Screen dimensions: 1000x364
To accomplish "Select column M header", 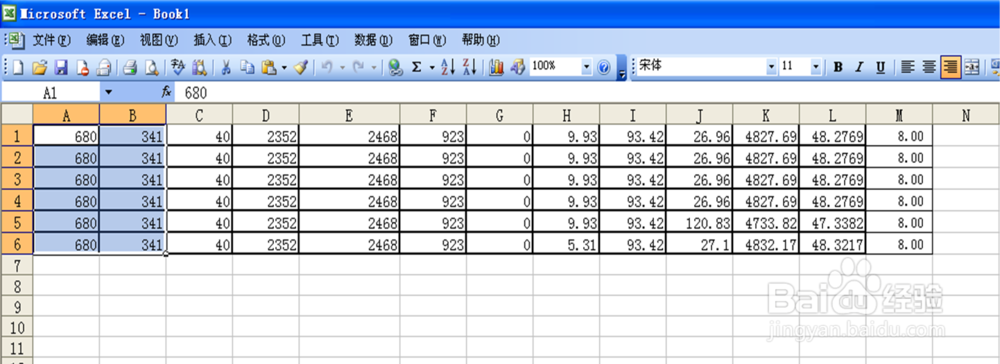I will click(x=899, y=115).
